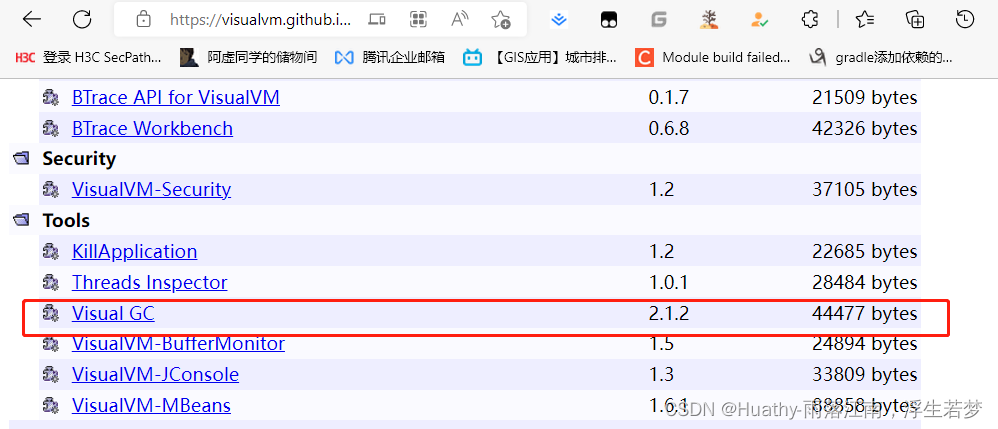Open the Visual GC plugin link

[x=113, y=313]
